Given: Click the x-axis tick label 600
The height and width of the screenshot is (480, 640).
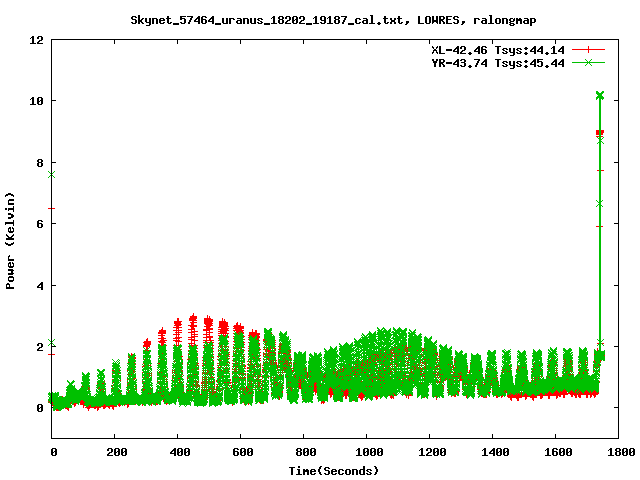Looking at the screenshot, I should pyautogui.click(x=243, y=452).
